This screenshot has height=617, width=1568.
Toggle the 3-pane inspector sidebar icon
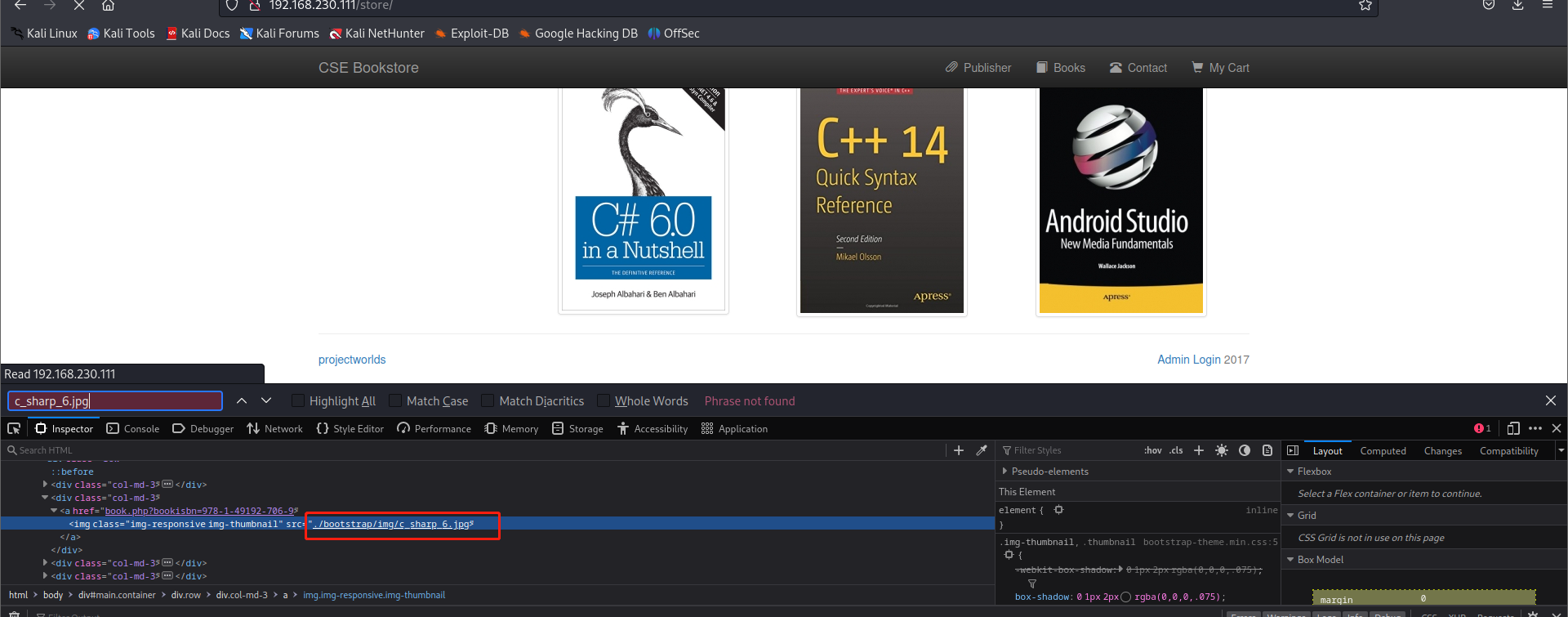coord(1293,450)
